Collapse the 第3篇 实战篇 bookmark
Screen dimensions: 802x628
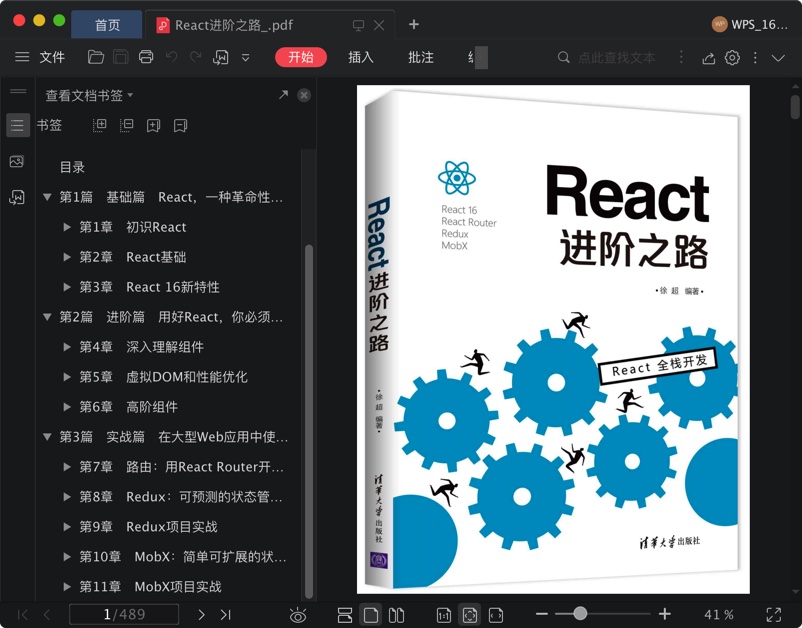(47, 436)
